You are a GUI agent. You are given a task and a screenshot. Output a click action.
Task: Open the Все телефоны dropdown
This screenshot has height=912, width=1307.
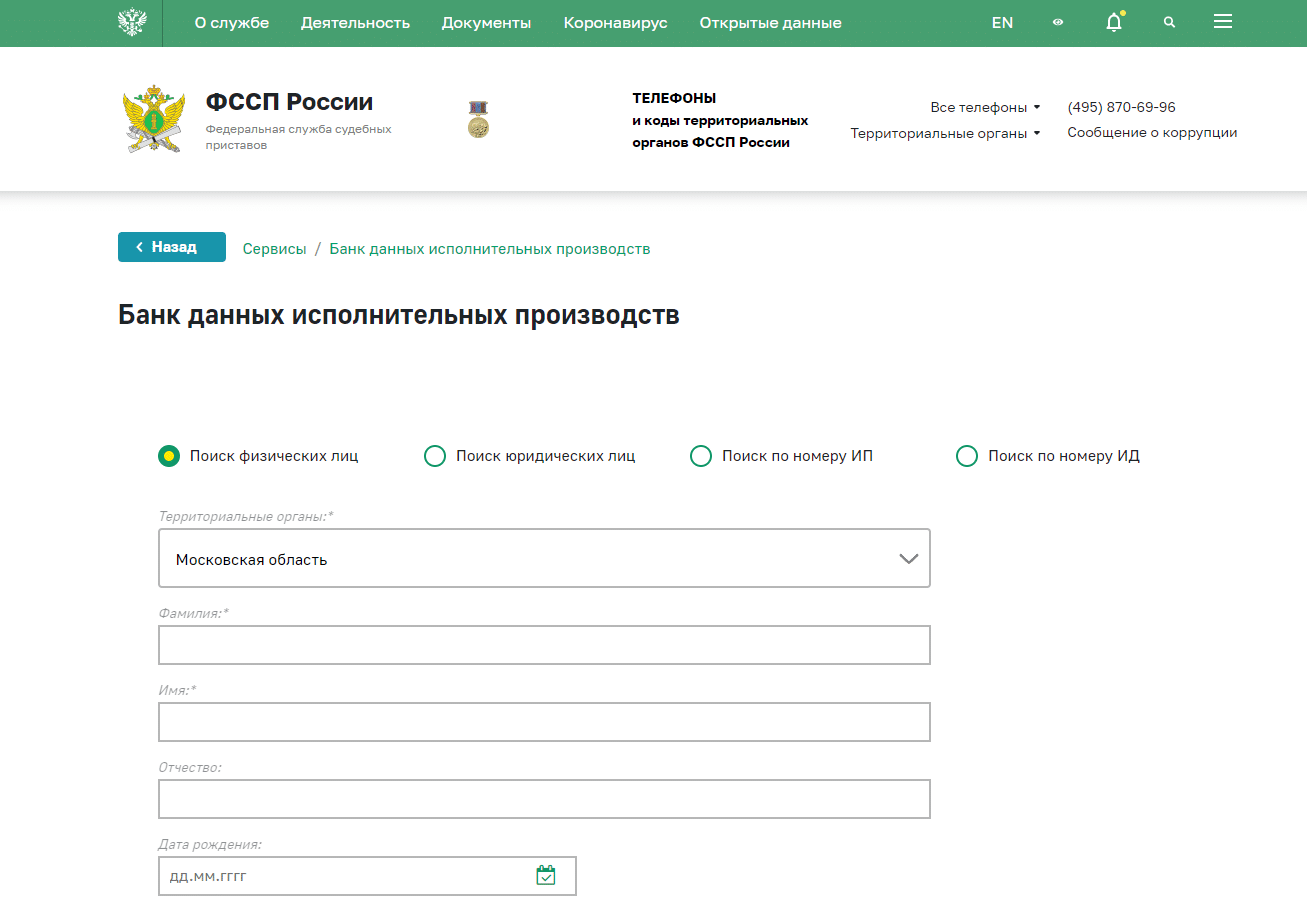(985, 106)
